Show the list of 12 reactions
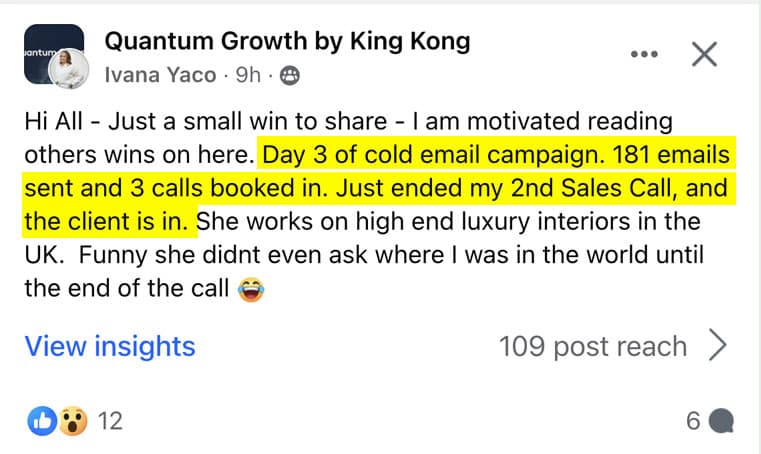761x454 pixels. pyautogui.click(x=111, y=421)
